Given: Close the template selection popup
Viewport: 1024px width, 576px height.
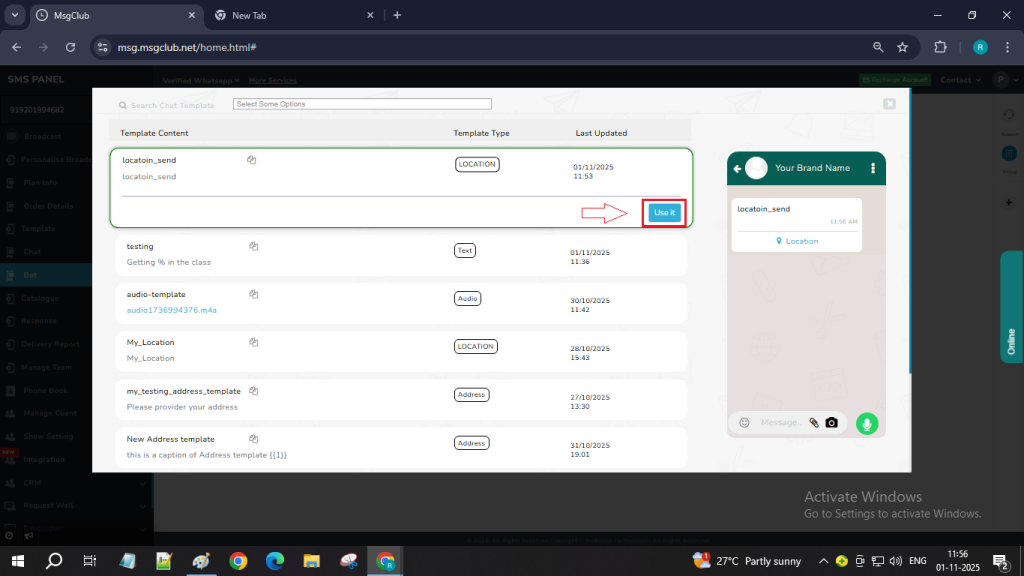Looking at the screenshot, I should point(889,104).
